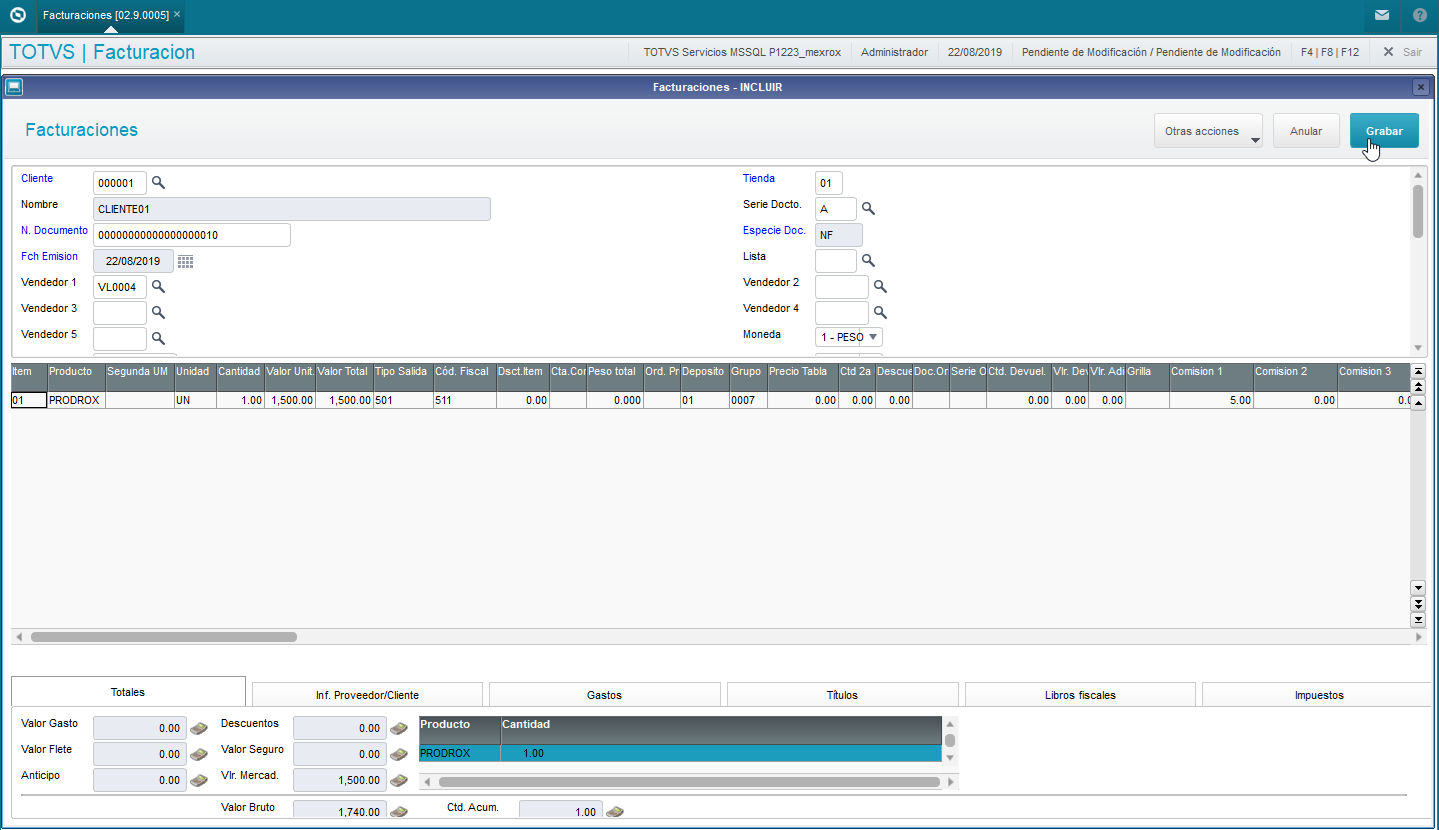Image resolution: width=1439 pixels, height=830 pixels.
Task: Switch to the Impuestos tab
Action: (1318, 695)
